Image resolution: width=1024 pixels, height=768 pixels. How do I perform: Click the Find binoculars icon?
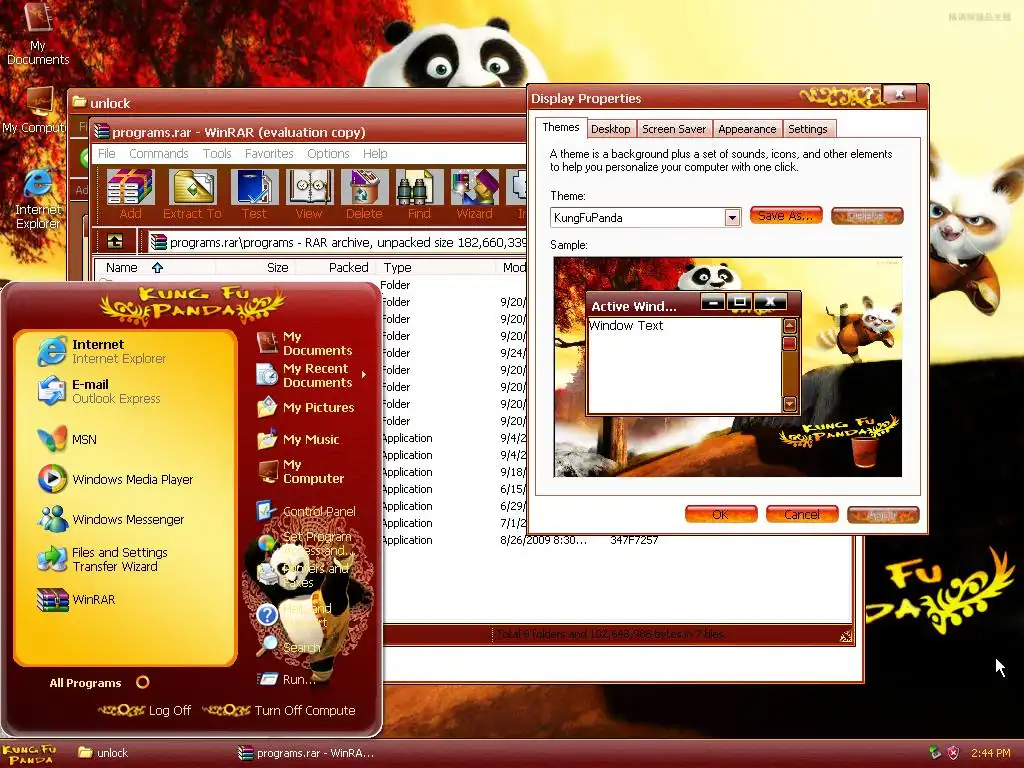coord(419,193)
